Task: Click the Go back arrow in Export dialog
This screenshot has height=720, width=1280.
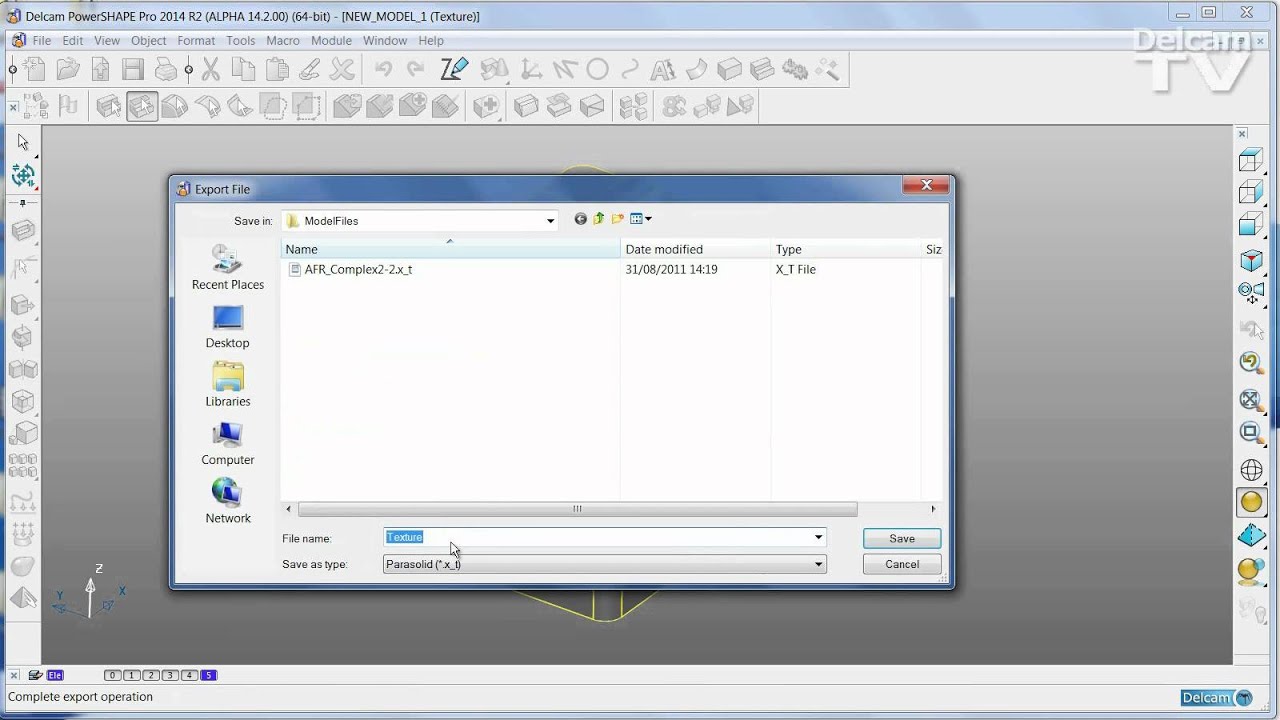Action: (580, 219)
